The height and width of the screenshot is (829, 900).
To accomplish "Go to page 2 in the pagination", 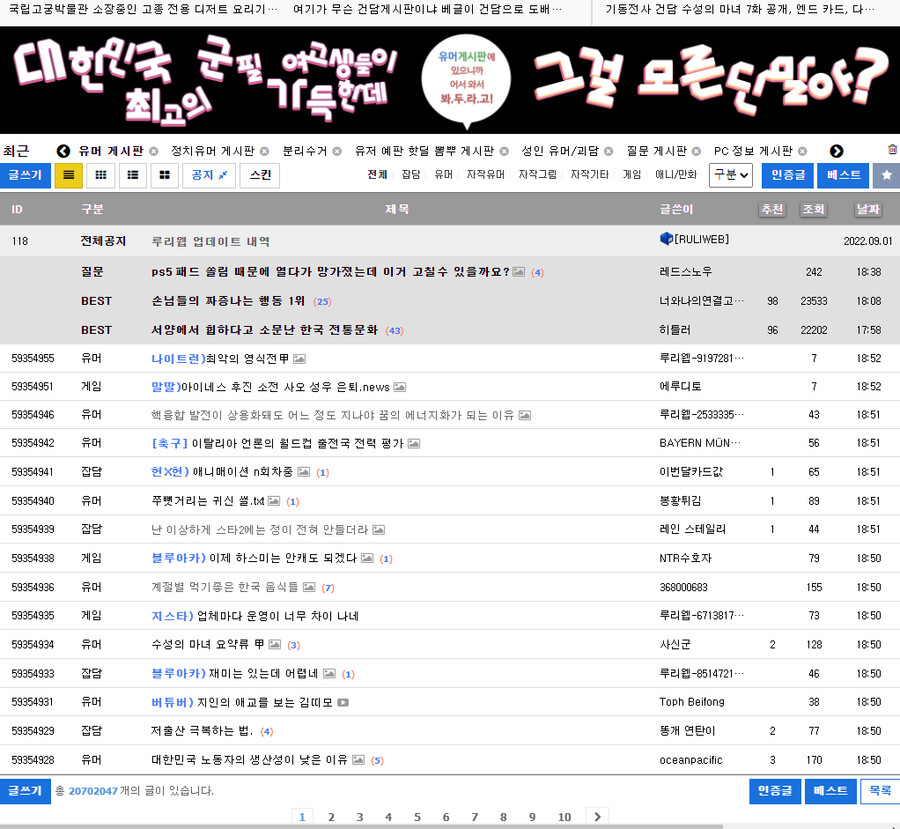I will pyautogui.click(x=331, y=817).
